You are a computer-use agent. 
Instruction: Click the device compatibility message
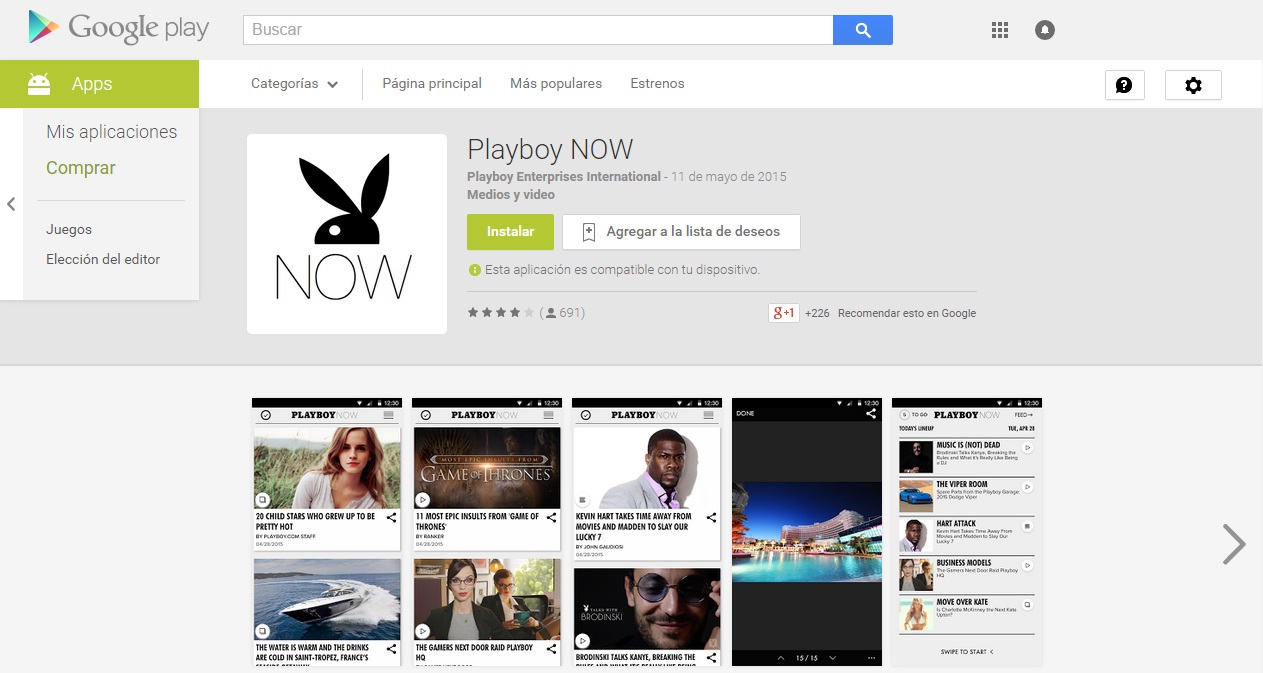(614, 270)
